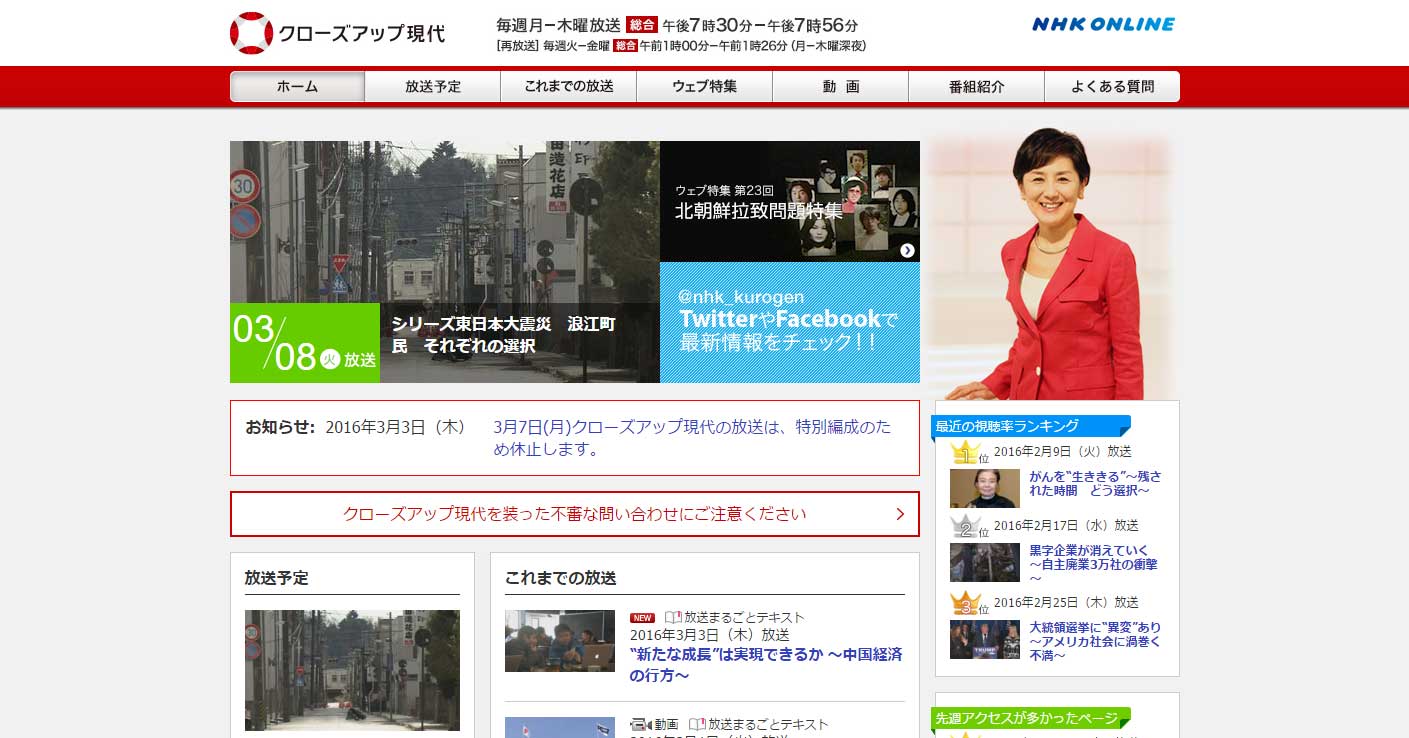
Task: Click the 放送まるごとテキスト link for 3月3日
Action: tap(744, 618)
